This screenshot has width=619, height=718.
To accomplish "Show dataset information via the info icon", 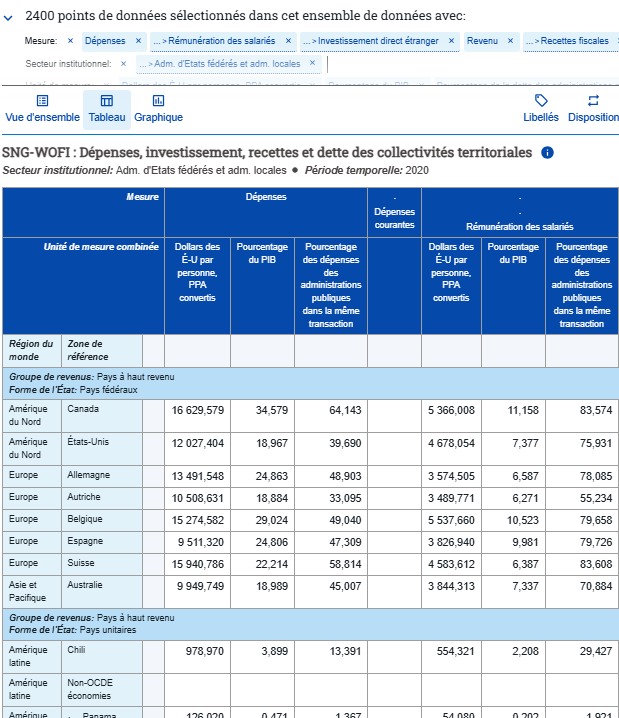I will [x=547, y=152].
